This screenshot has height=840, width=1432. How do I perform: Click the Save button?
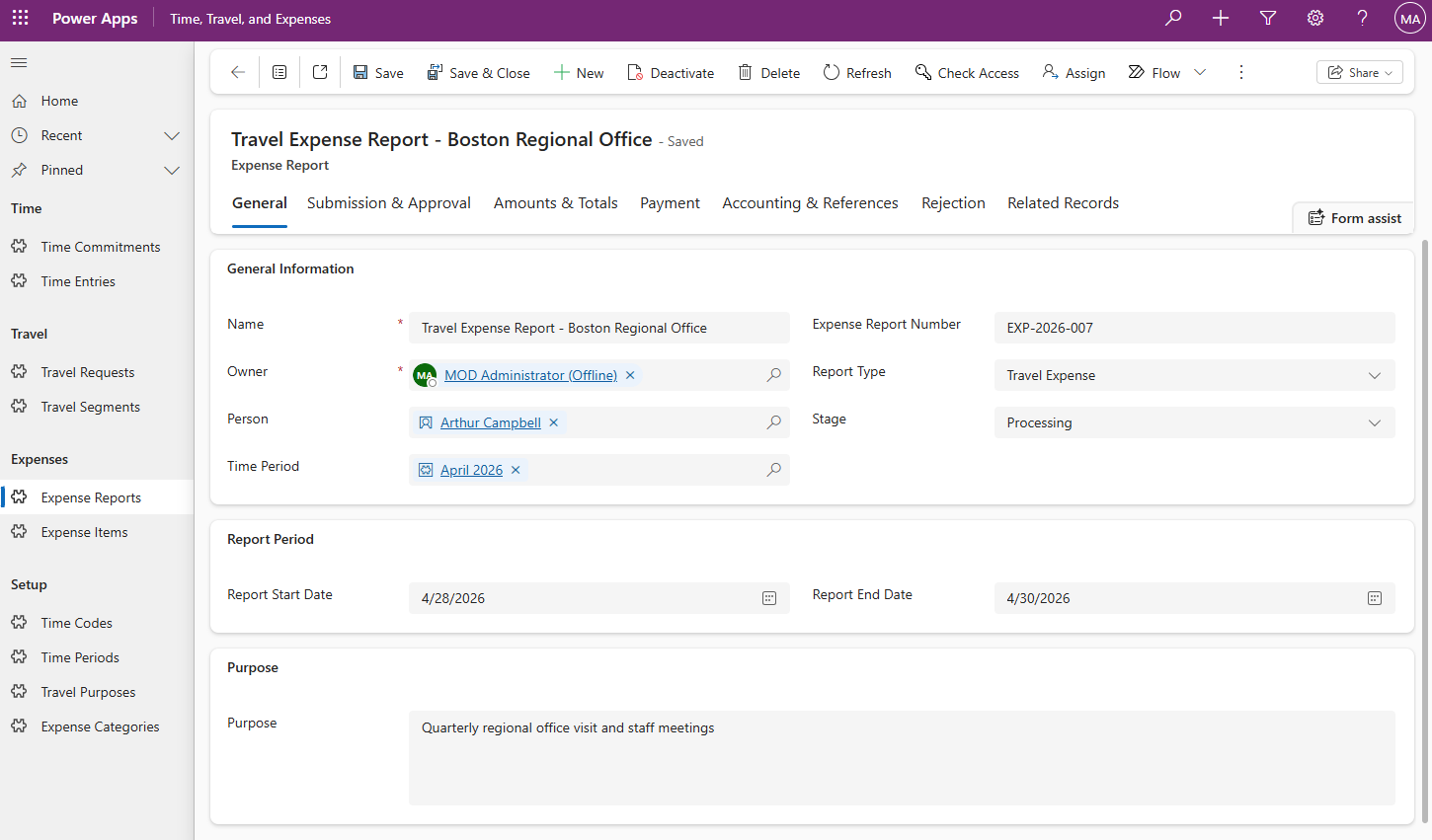tap(378, 73)
